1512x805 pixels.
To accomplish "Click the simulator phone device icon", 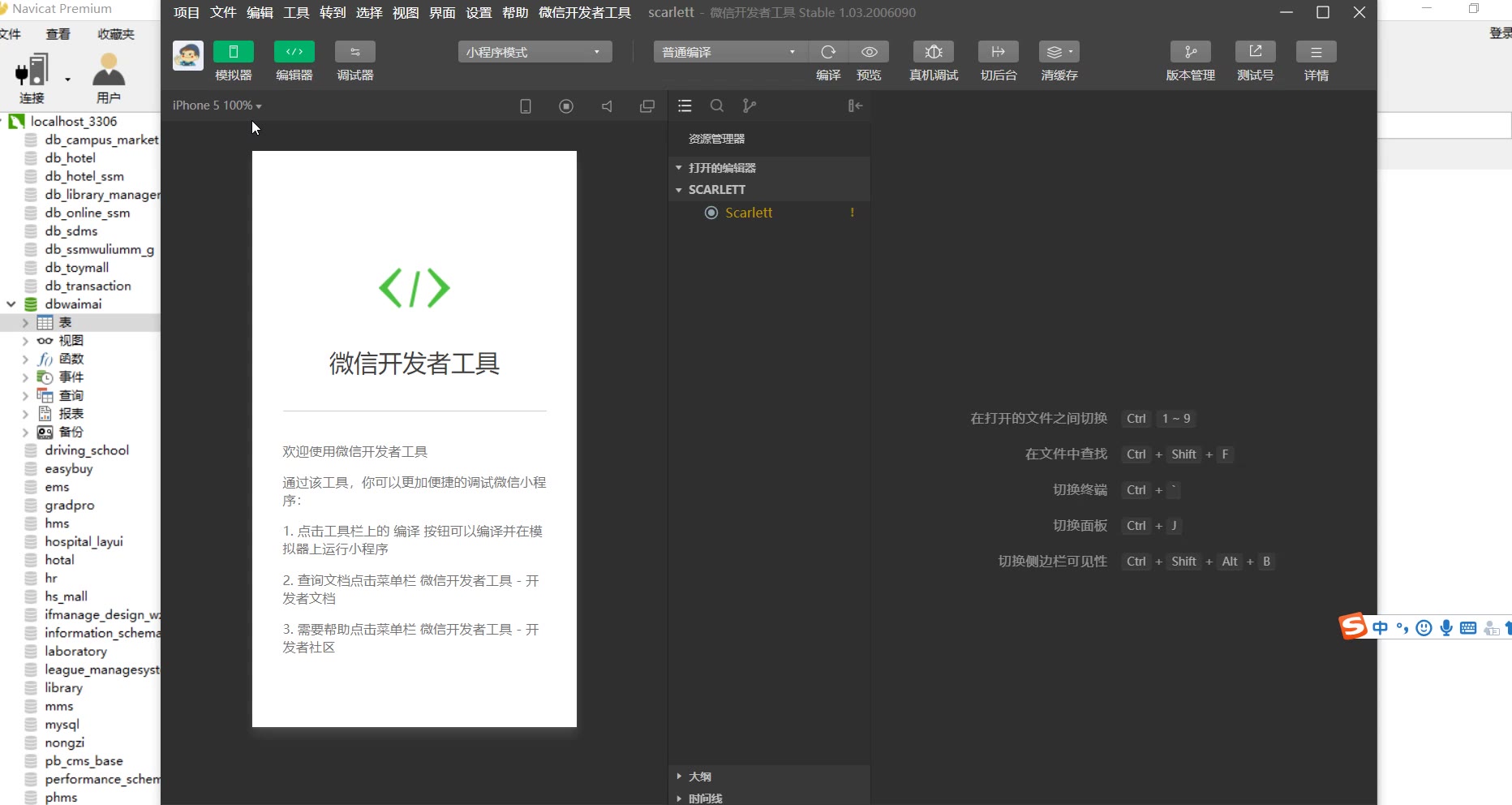I will point(526,106).
